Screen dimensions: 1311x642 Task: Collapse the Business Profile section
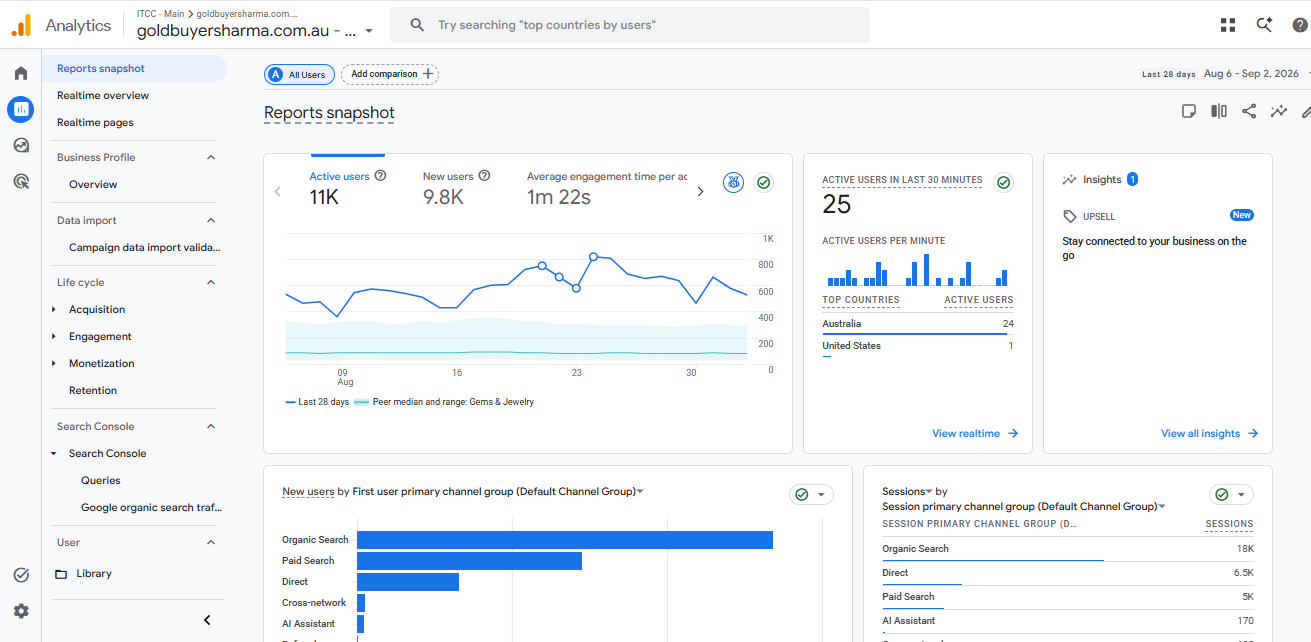click(x=211, y=157)
